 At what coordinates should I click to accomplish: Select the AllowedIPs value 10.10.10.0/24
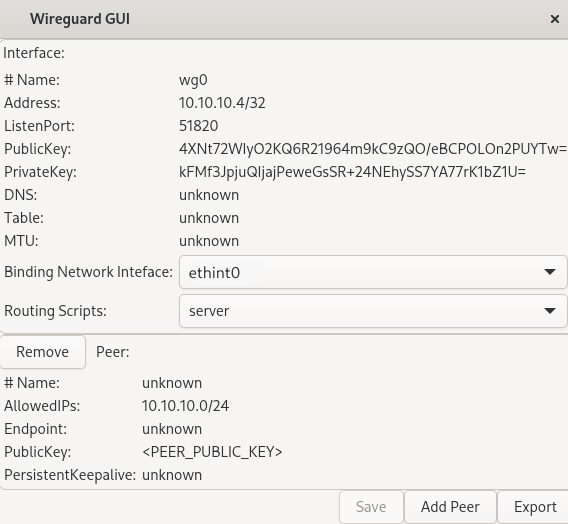coord(185,406)
